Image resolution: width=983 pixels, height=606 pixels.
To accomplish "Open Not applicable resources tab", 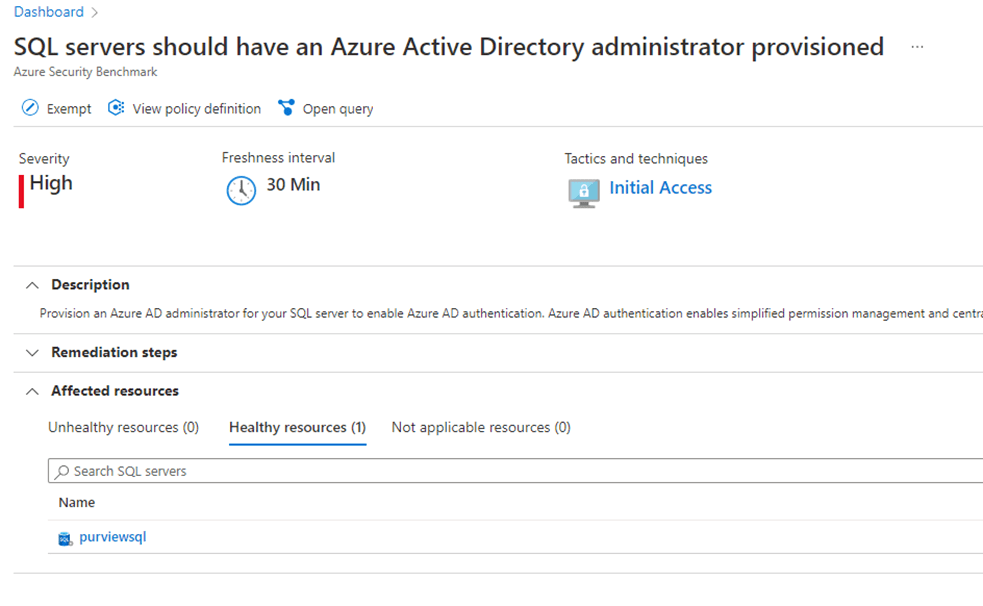I will (481, 428).
